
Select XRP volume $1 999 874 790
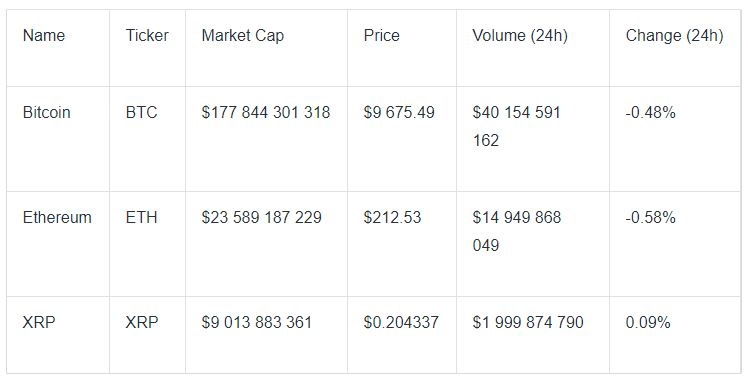[x=528, y=323]
